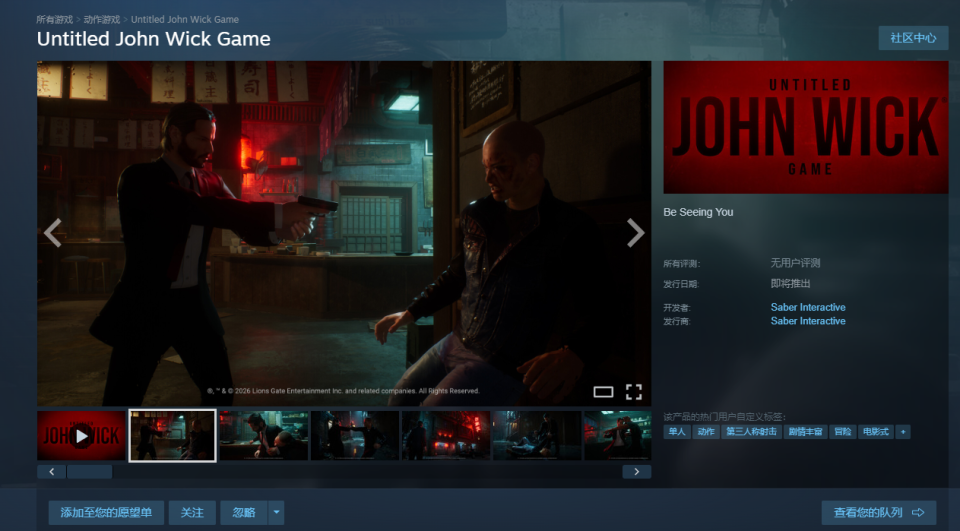The height and width of the screenshot is (531, 960).
Task: Open the fourth thumbnail in the strip
Action: point(355,435)
